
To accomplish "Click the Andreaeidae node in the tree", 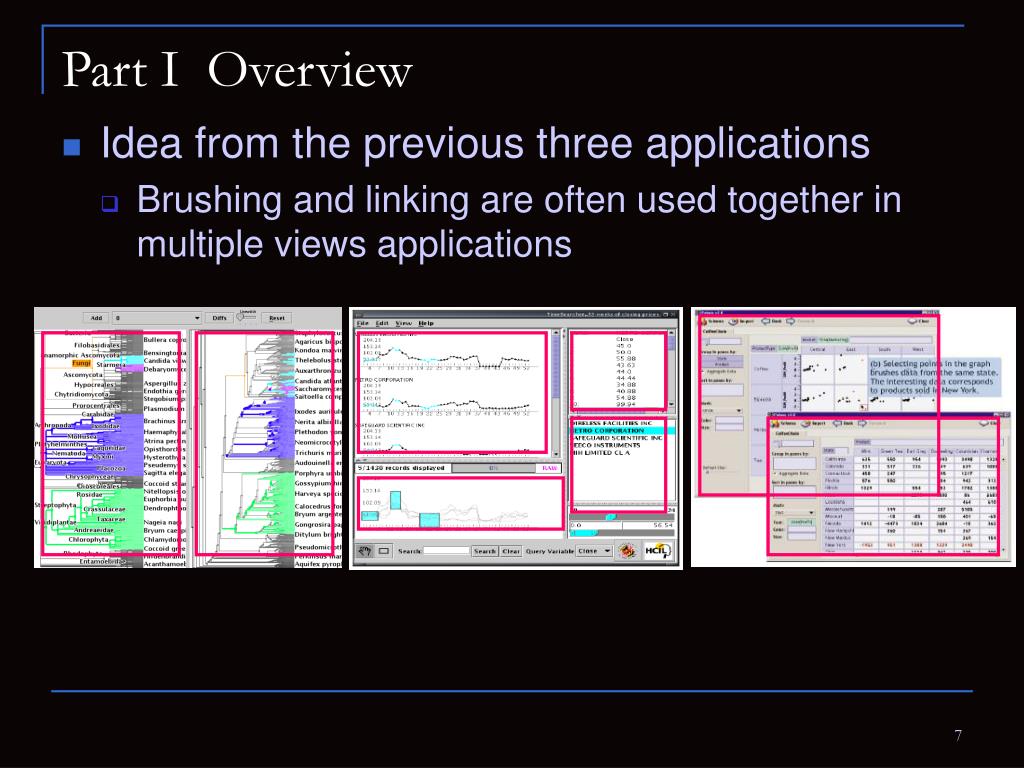I will tap(93, 530).
